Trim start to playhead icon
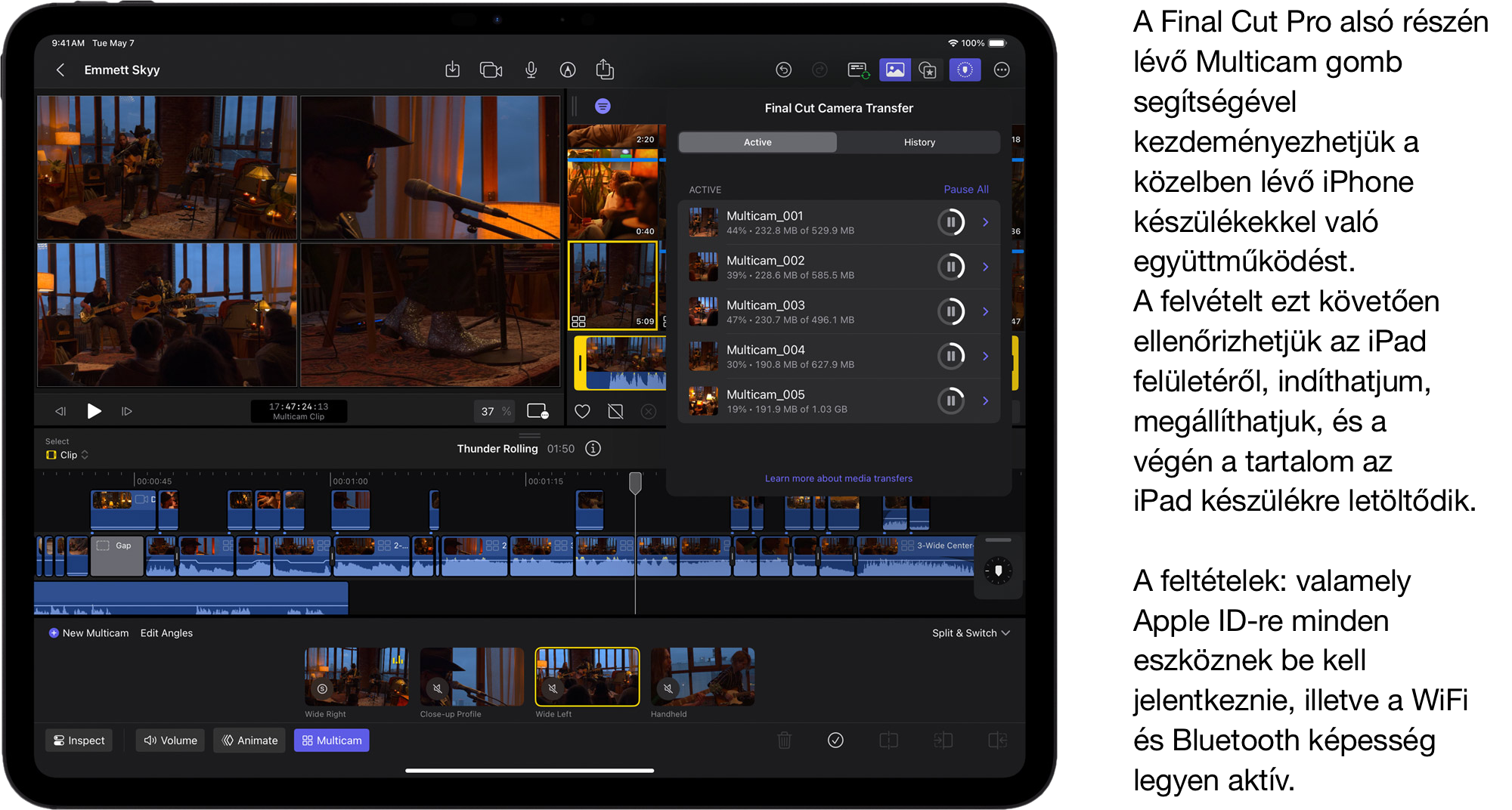1512x810 pixels. pos(943,740)
